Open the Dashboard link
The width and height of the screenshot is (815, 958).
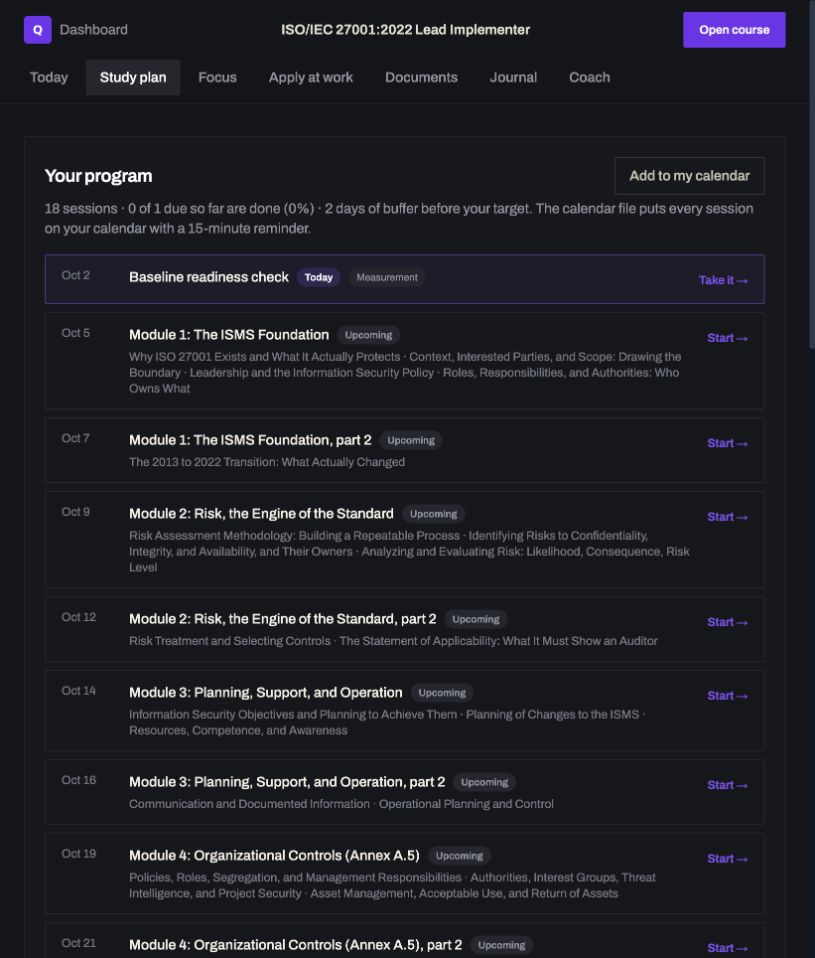93,30
